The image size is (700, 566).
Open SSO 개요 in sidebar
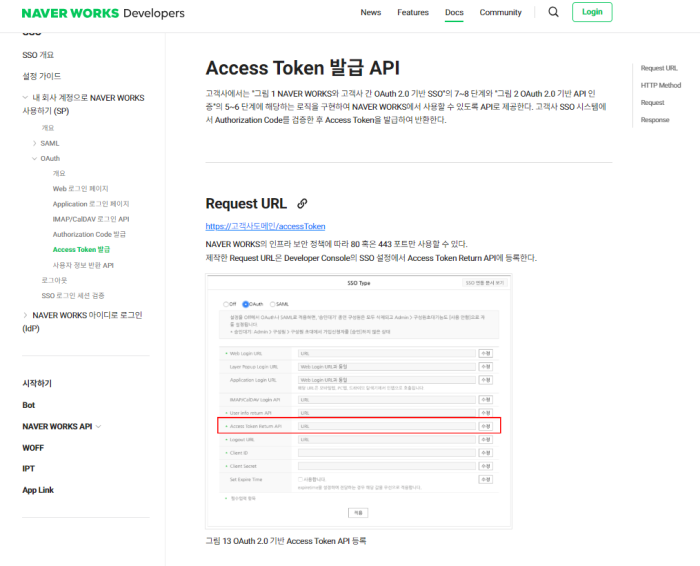38,55
